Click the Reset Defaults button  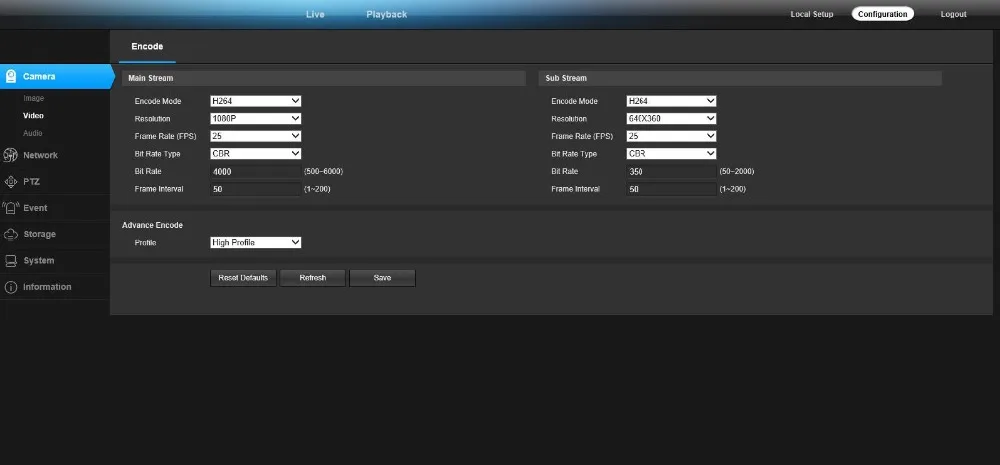pyautogui.click(x=243, y=278)
